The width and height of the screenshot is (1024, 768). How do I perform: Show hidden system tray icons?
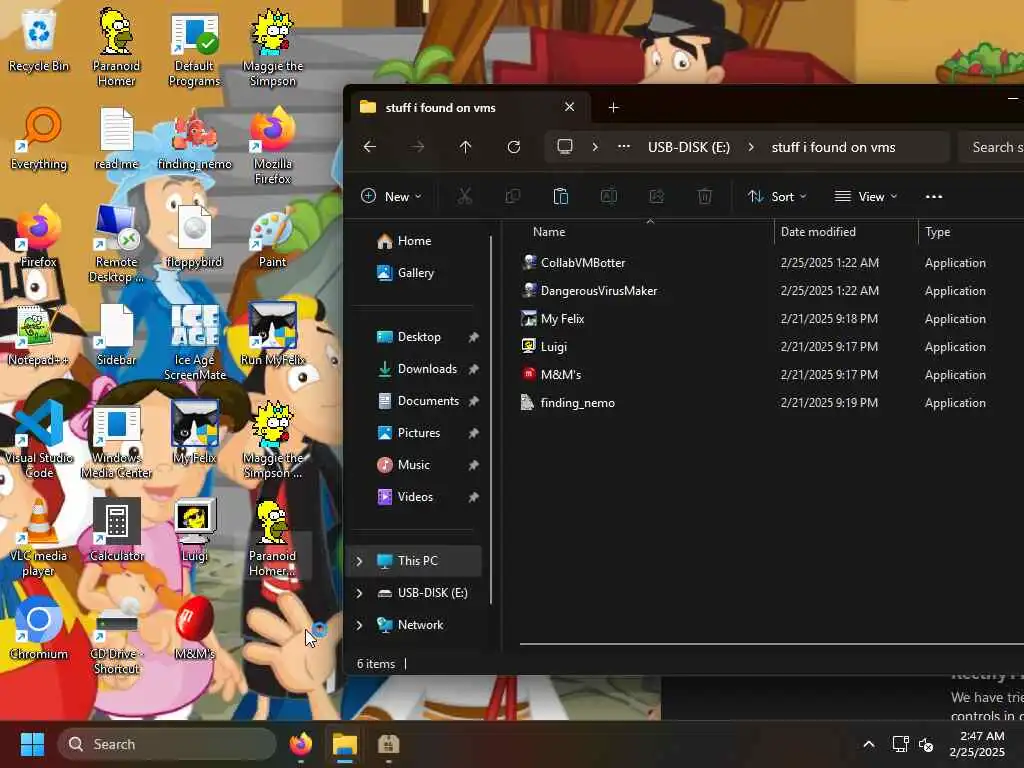(869, 744)
